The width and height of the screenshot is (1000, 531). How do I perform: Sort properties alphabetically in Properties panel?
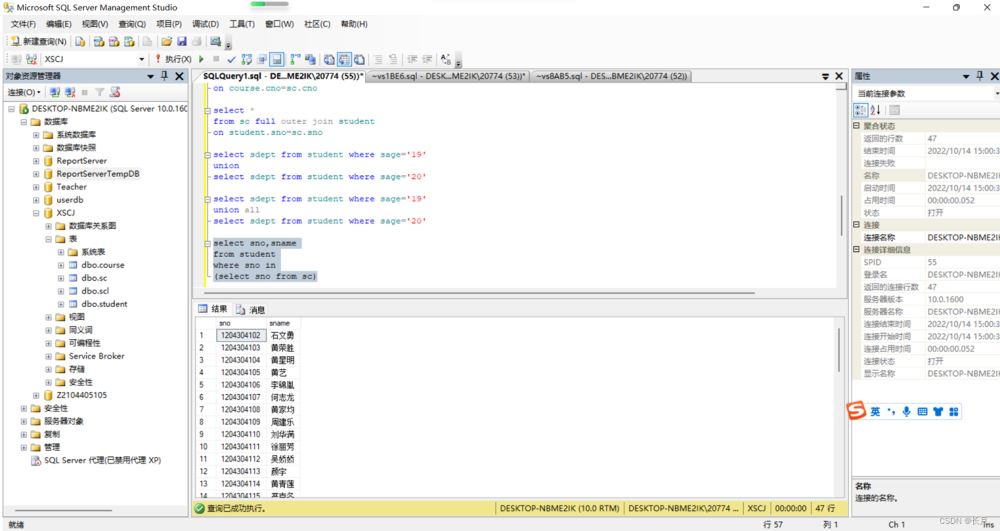tap(876, 110)
